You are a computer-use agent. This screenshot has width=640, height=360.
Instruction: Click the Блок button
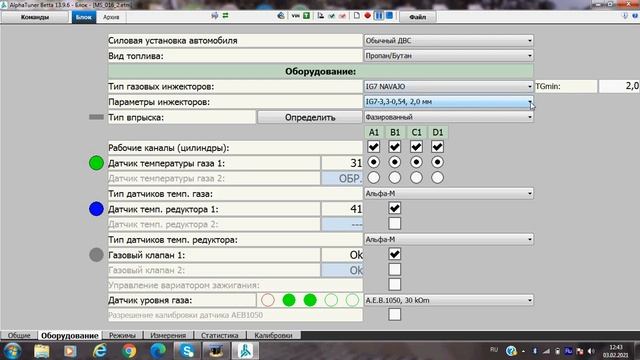(x=84, y=17)
